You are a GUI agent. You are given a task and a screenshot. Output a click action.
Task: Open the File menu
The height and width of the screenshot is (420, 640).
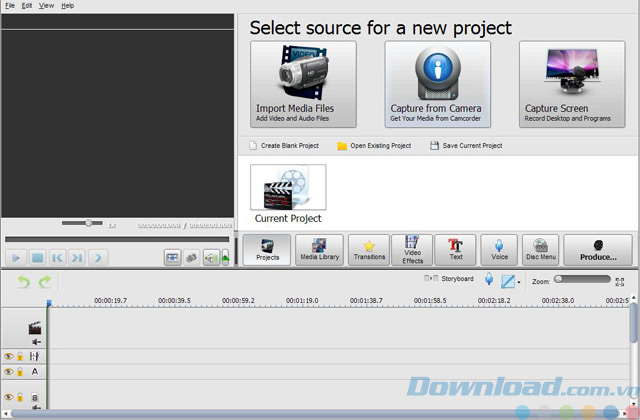[10, 6]
